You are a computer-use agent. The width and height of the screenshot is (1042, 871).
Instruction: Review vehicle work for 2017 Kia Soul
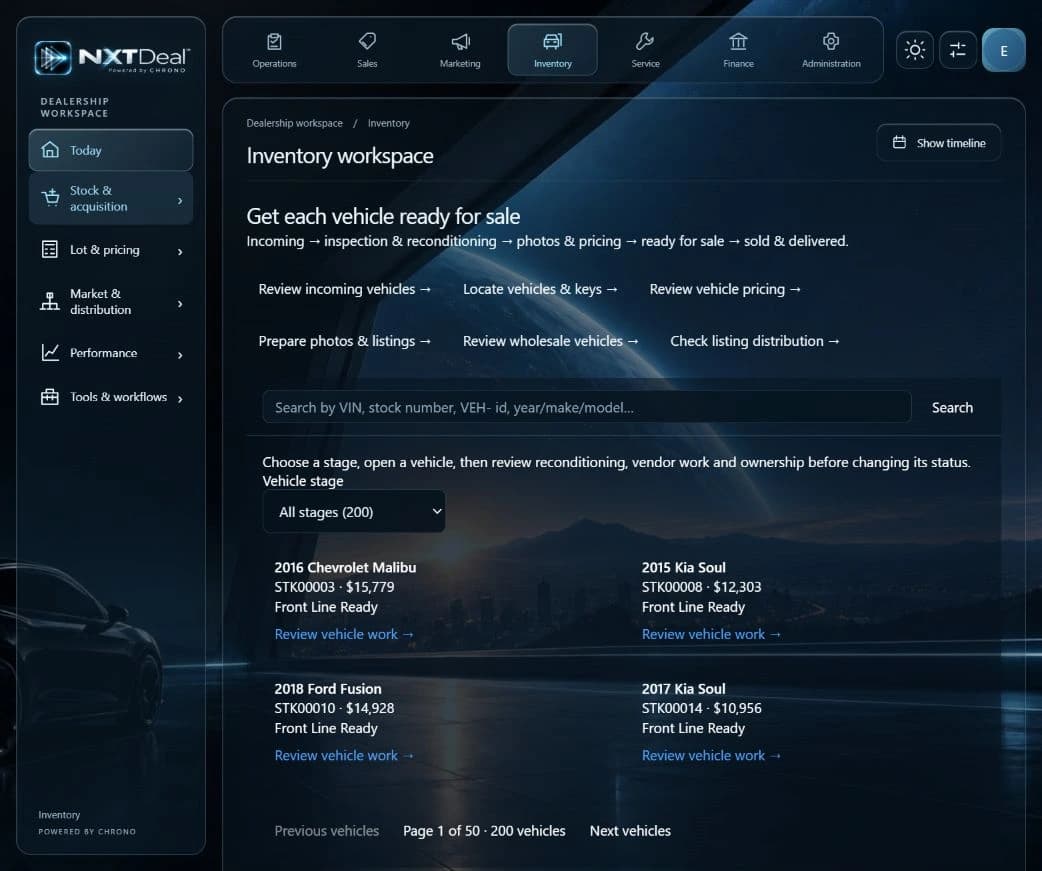pos(710,755)
